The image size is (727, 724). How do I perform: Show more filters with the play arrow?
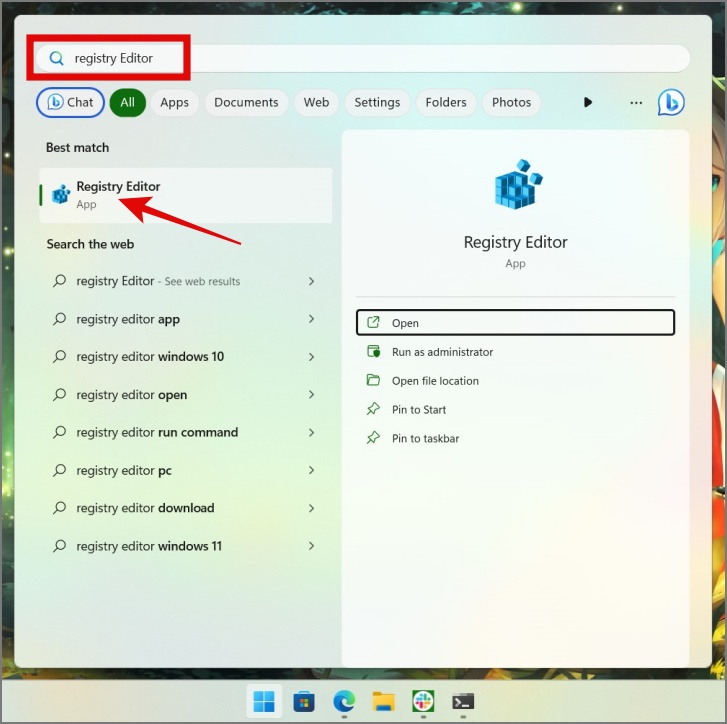pos(588,102)
